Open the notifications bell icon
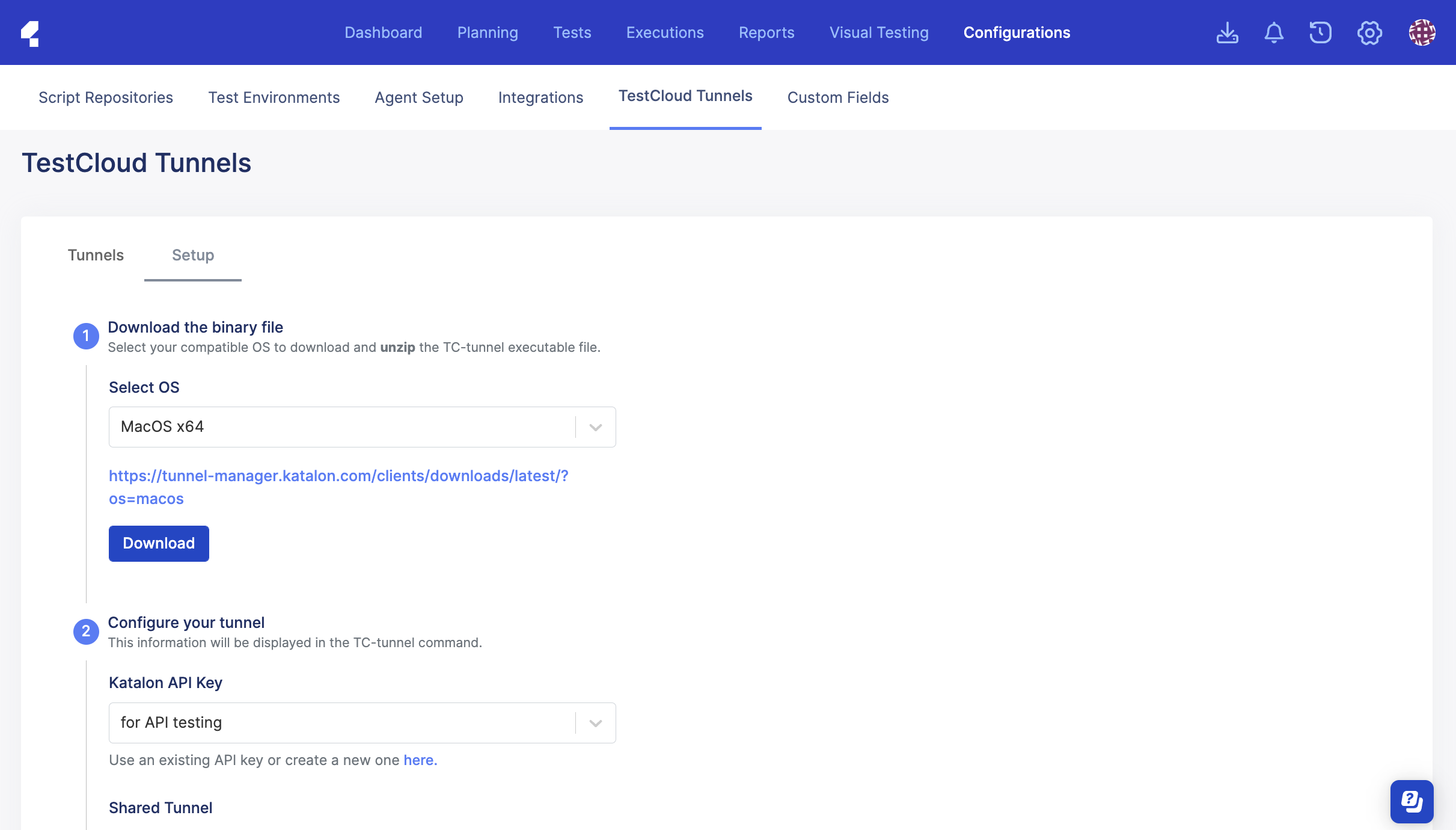 pyautogui.click(x=1274, y=32)
